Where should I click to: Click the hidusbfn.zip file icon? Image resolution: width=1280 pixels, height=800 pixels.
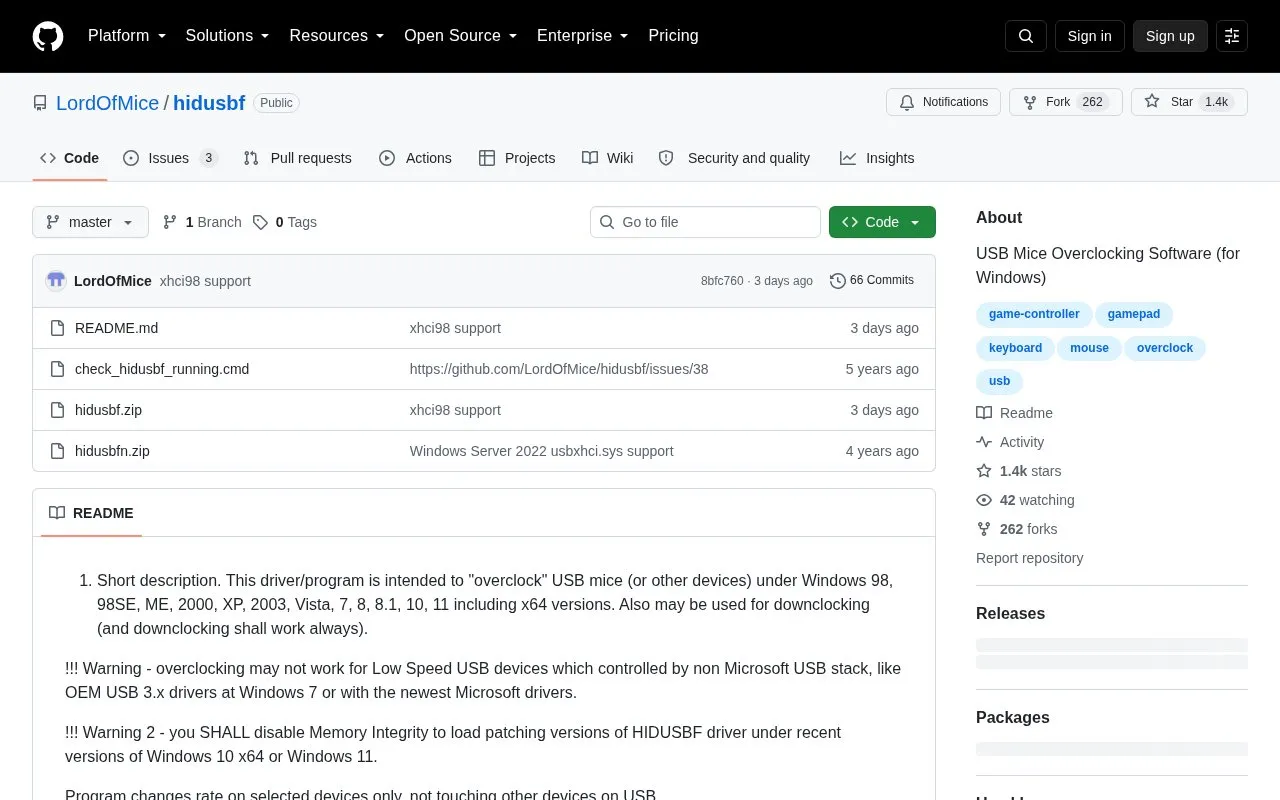58,451
